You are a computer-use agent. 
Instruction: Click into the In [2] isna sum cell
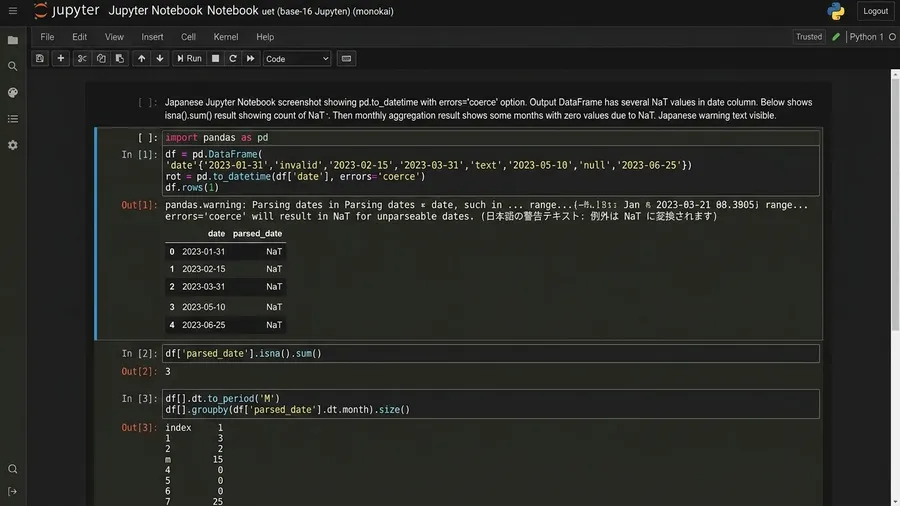tap(491, 353)
